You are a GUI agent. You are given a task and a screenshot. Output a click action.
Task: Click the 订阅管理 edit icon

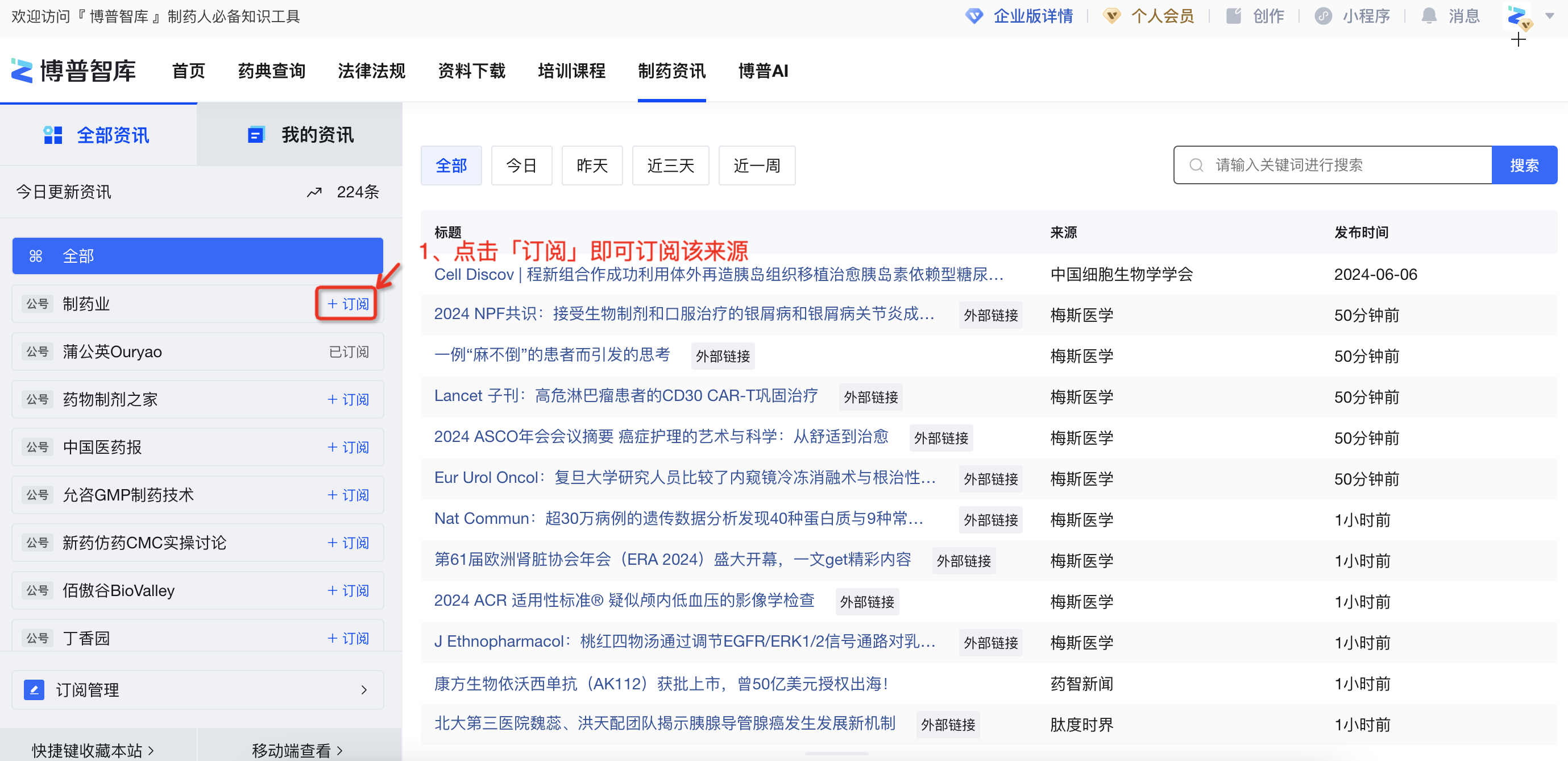click(x=34, y=690)
